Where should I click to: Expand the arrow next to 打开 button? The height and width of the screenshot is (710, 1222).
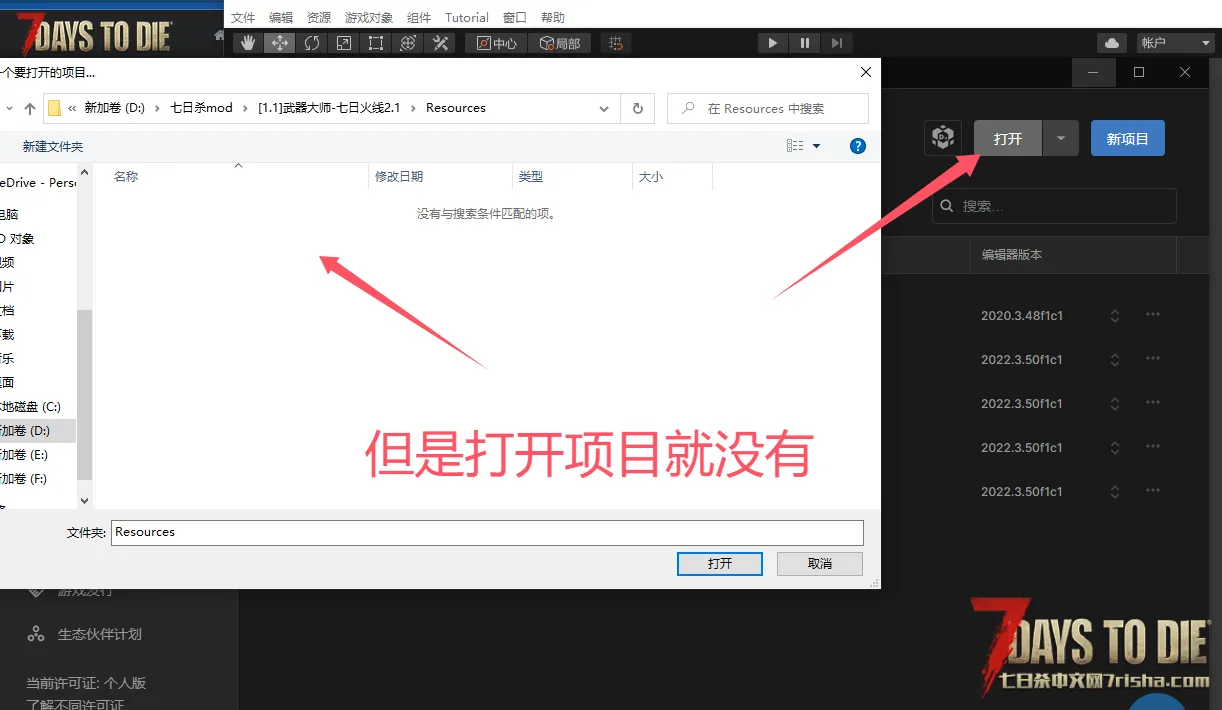tap(1061, 139)
